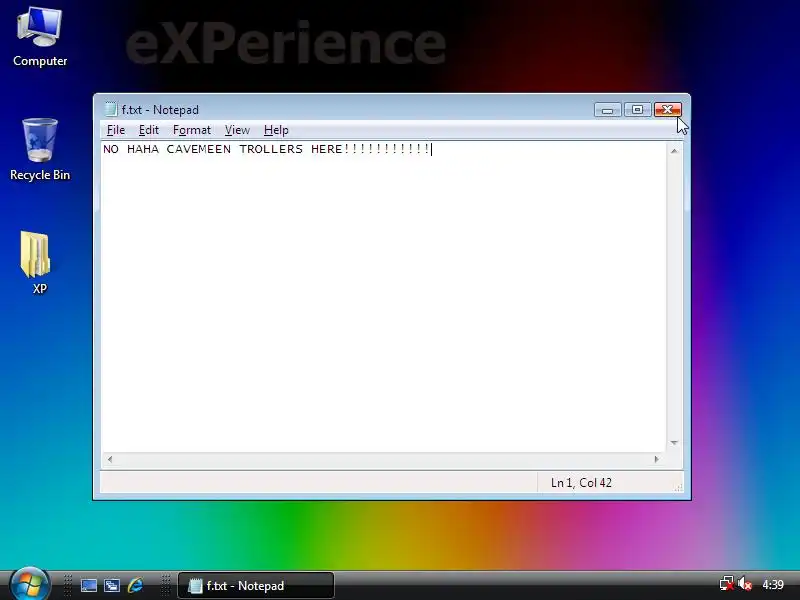Click the word HAHA in text
800x600 pixels.
[x=143, y=149]
